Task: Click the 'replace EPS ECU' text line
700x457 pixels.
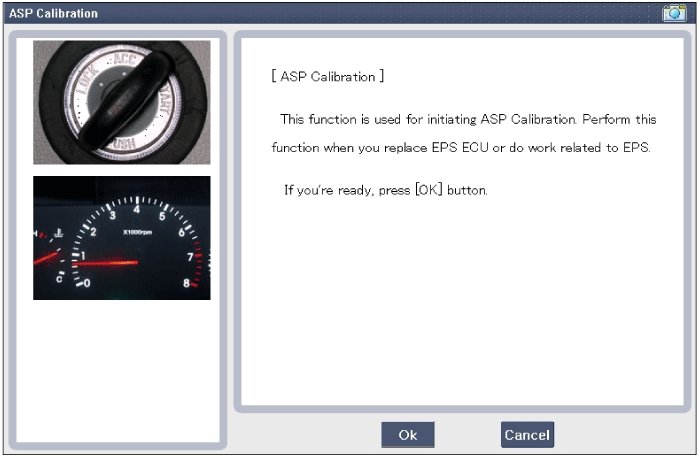Action: [x=461, y=149]
